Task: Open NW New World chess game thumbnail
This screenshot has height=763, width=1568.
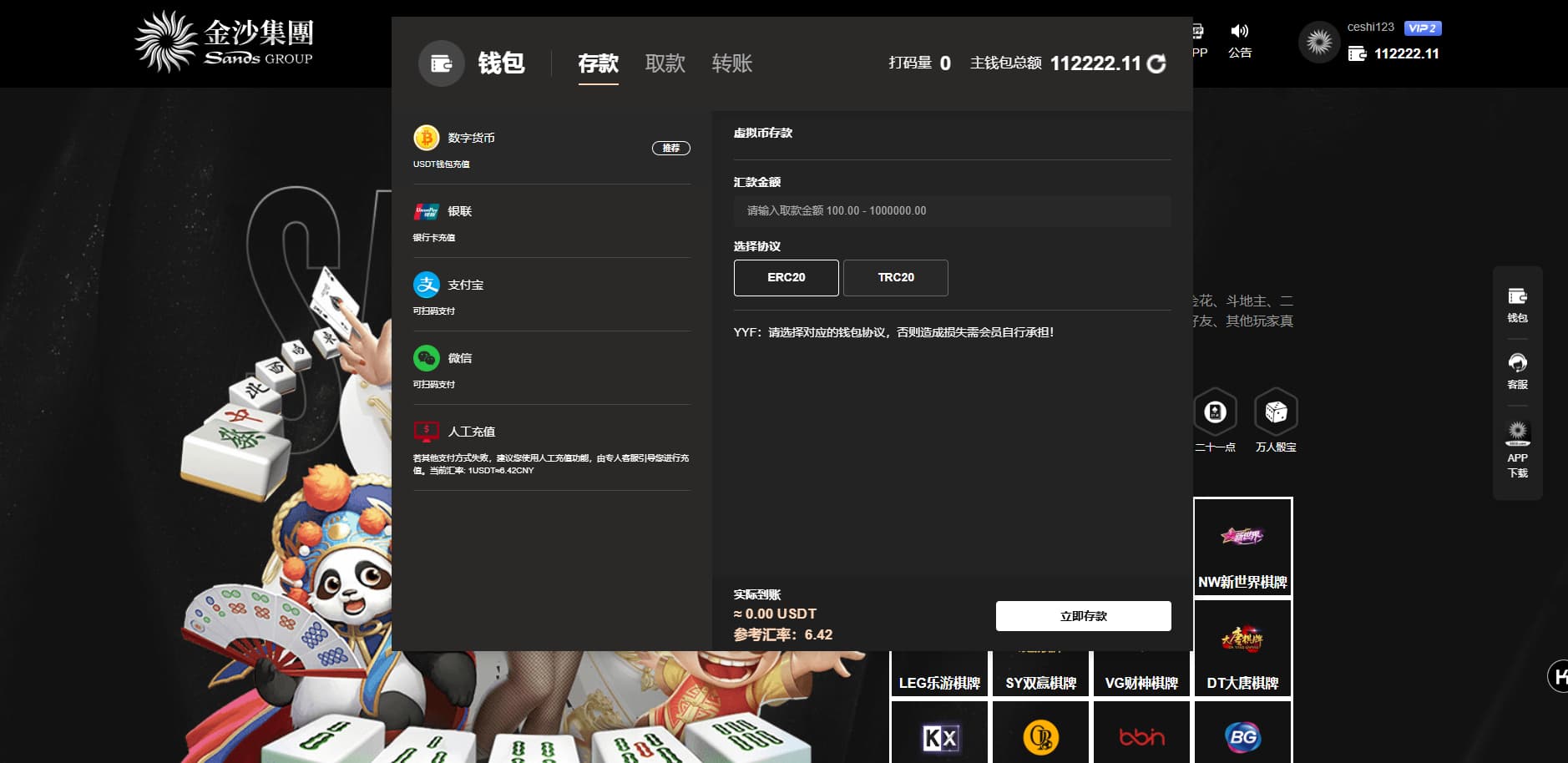Action: click(x=1242, y=547)
